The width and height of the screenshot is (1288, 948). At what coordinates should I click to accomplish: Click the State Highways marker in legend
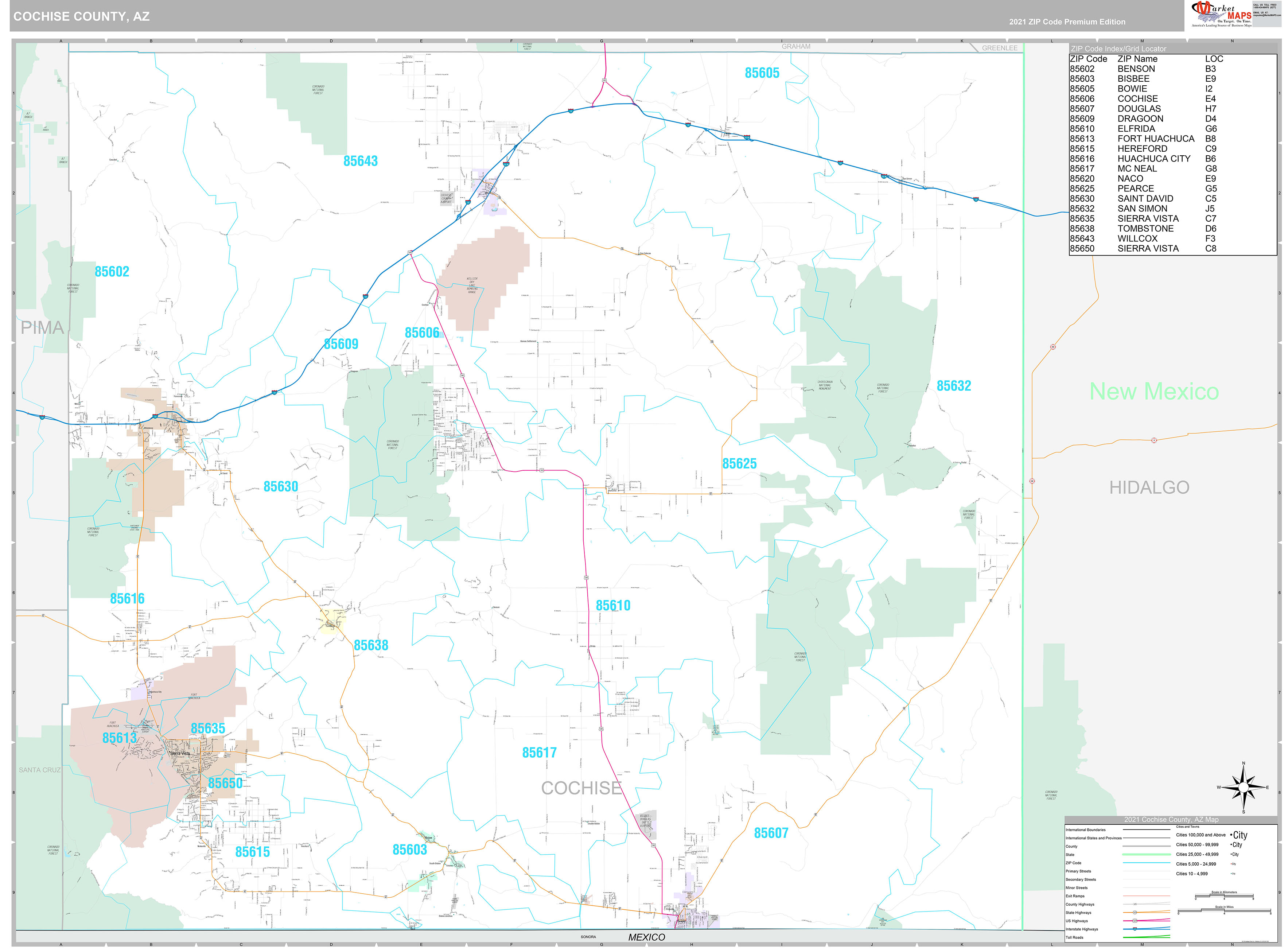[x=1134, y=912]
